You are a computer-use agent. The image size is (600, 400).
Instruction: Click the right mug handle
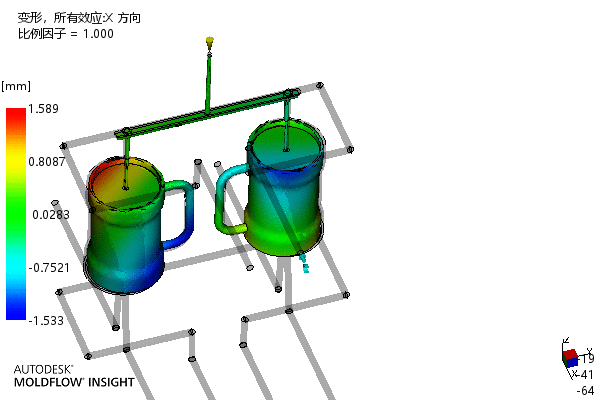point(232,199)
